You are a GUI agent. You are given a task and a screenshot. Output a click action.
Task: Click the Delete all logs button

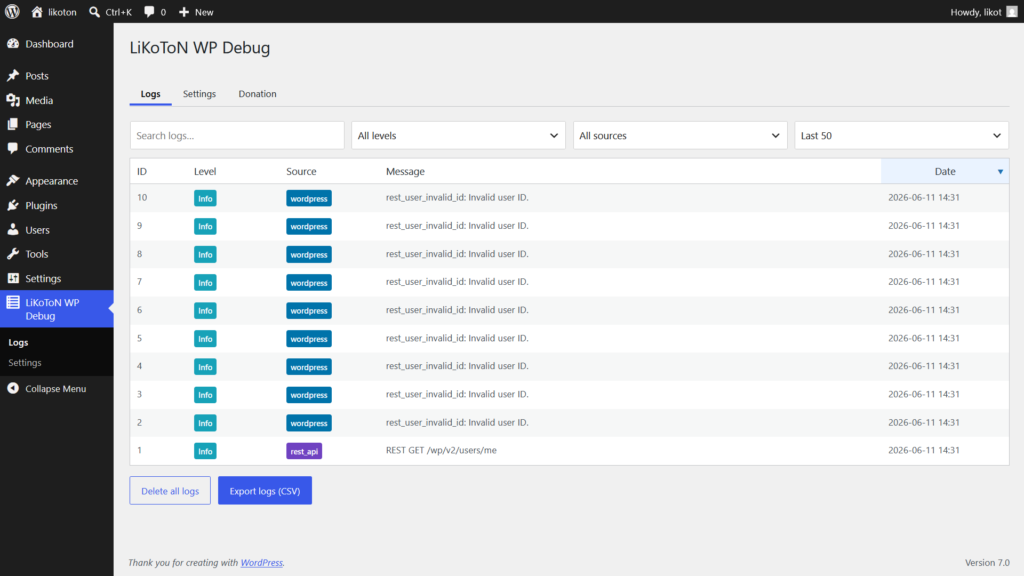pyautogui.click(x=170, y=490)
